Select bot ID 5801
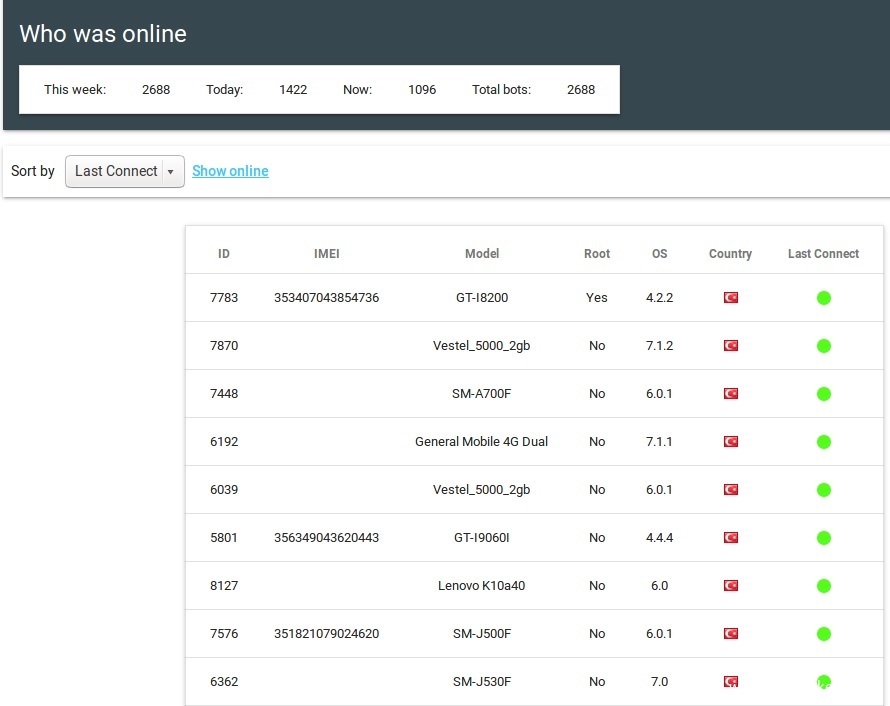The height and width of the screenshot is (706, 890). point(224,537)
